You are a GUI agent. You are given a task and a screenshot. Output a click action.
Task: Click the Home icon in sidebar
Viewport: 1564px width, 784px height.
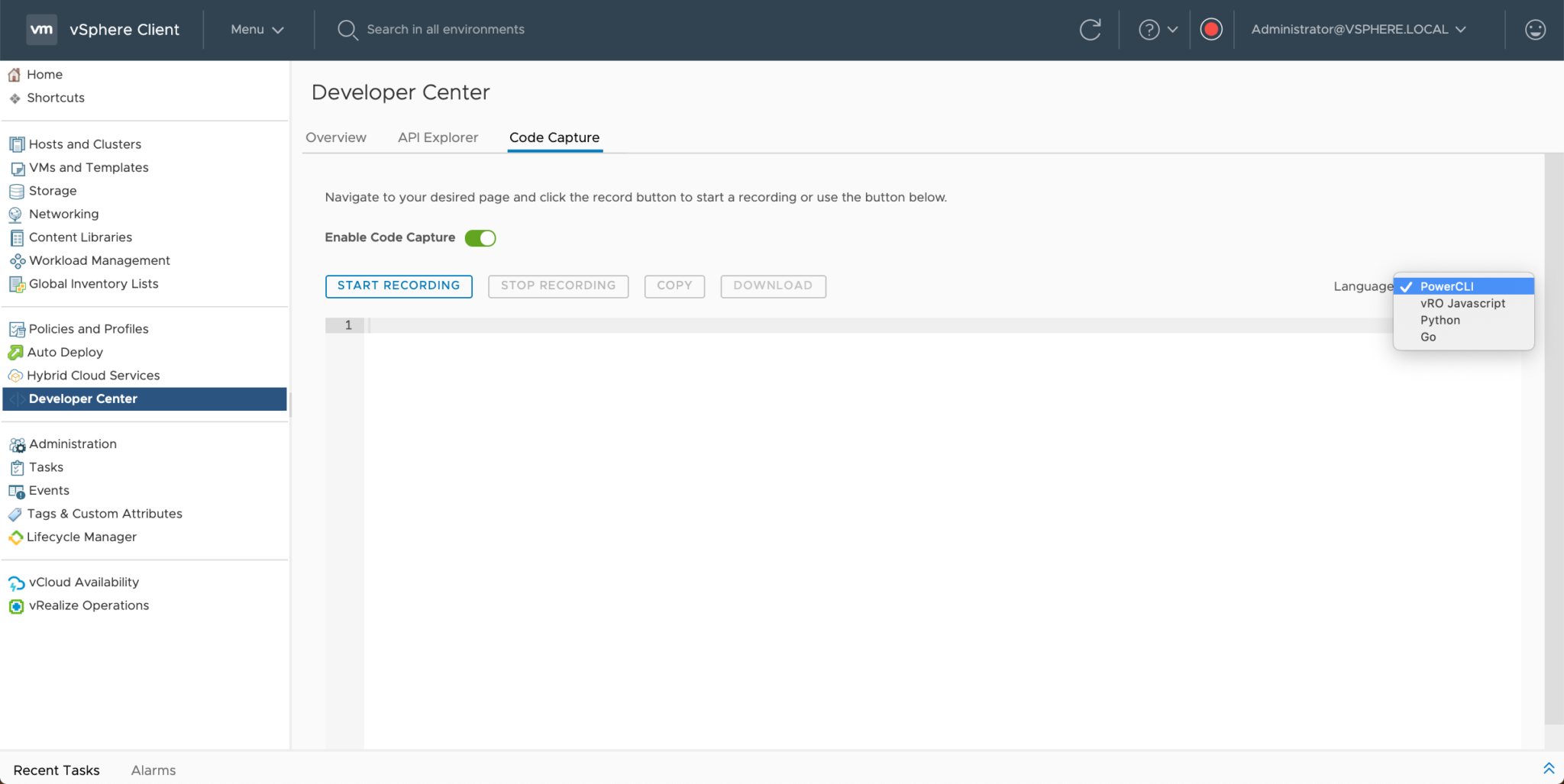[x=15, y=75]
